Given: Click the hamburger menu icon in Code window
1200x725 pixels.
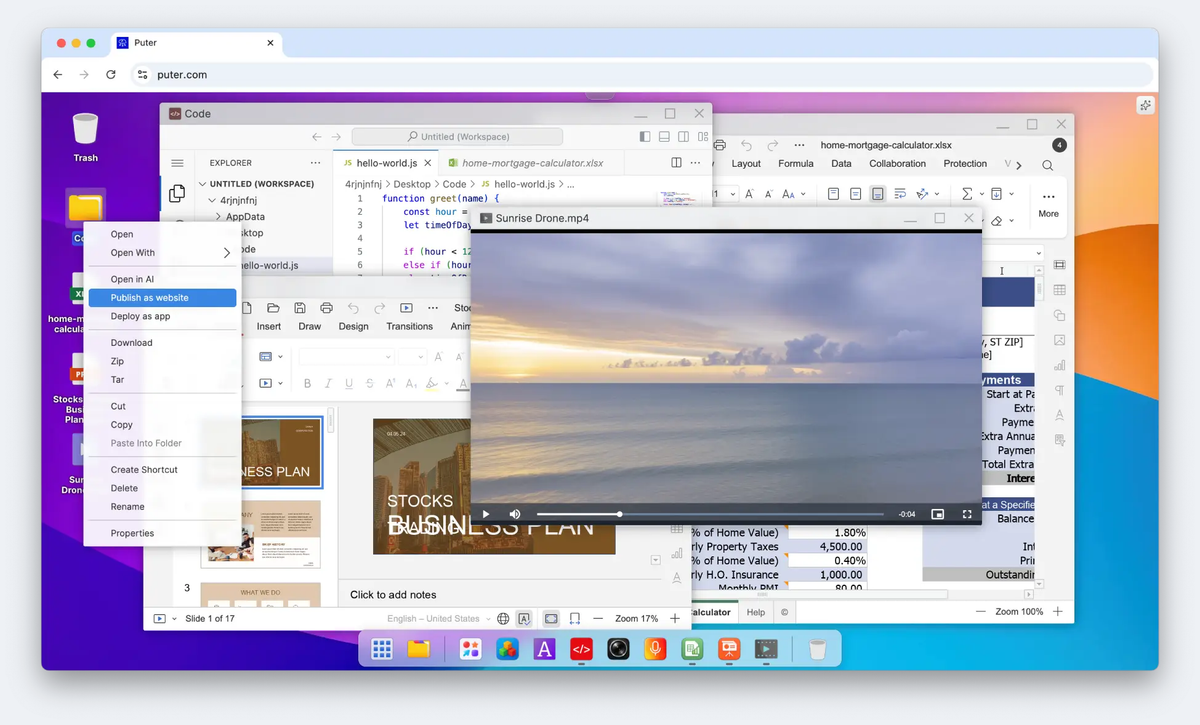Looking at the screenshot, I should [177, 163].
